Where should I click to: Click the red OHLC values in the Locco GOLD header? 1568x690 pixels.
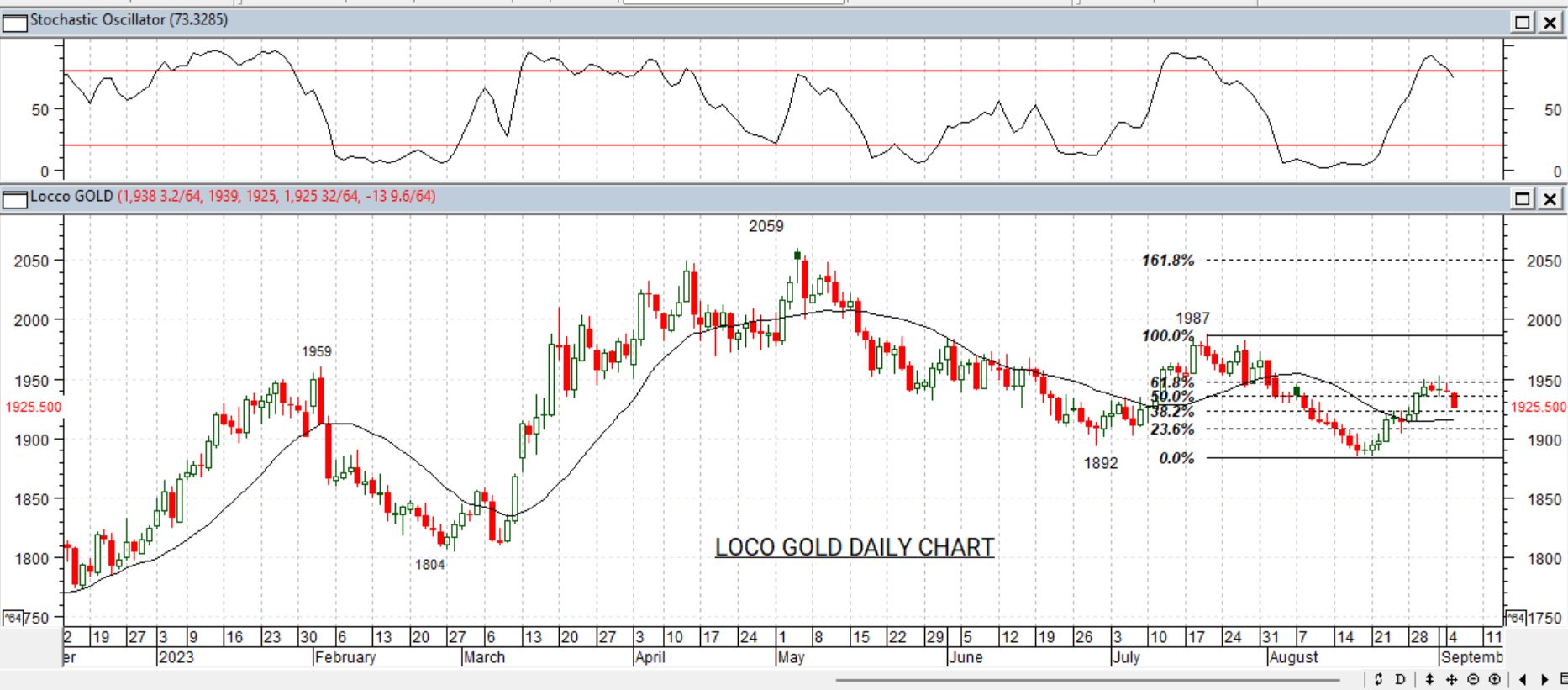coord(276,196)
